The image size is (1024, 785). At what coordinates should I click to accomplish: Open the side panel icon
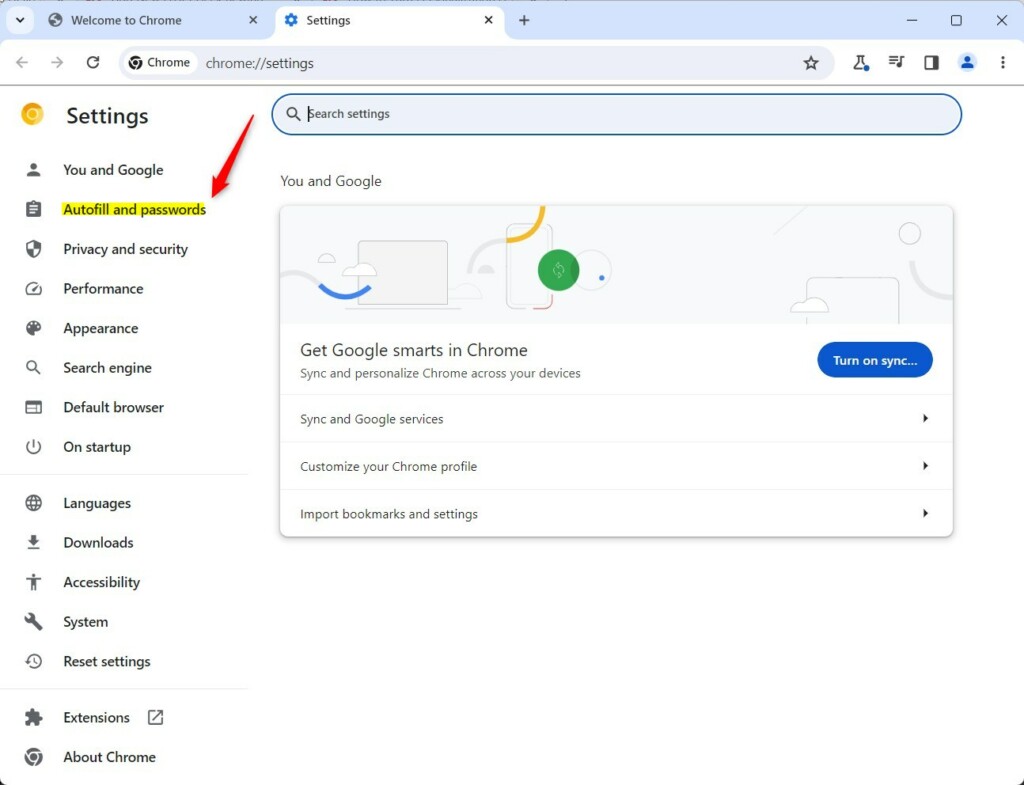pyautogui.click(x=931, y=62)
